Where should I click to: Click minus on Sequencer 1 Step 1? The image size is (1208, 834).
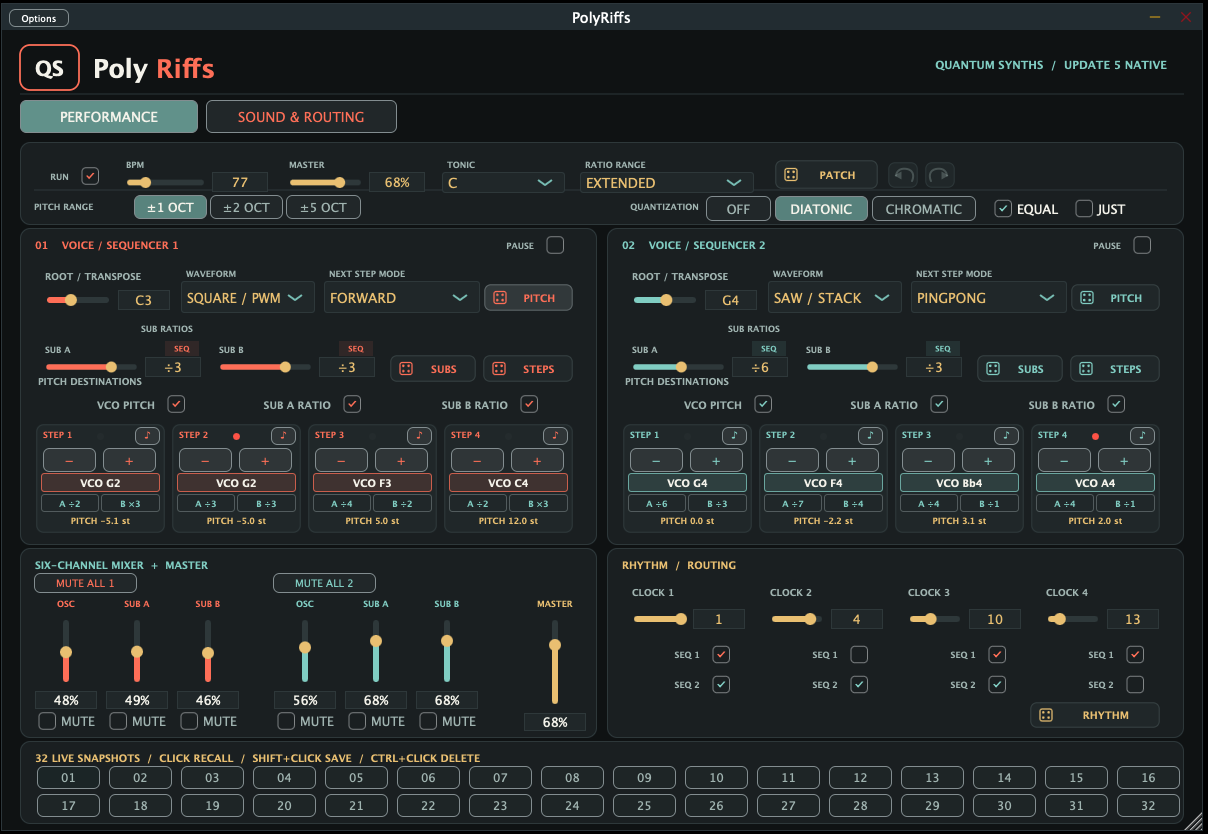click(x=70, y=460)
